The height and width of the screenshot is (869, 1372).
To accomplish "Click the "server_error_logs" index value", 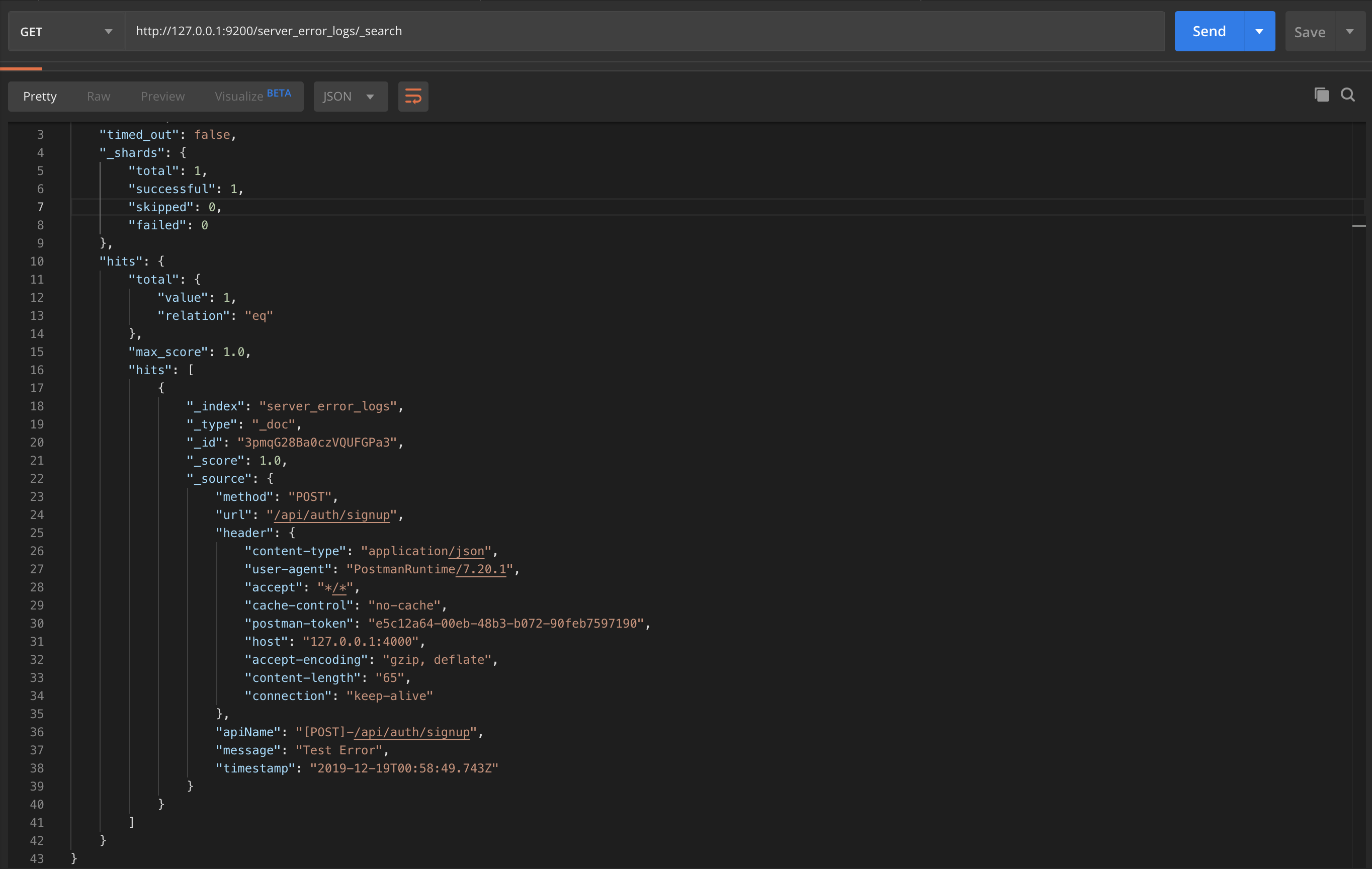I will [327, 406].
